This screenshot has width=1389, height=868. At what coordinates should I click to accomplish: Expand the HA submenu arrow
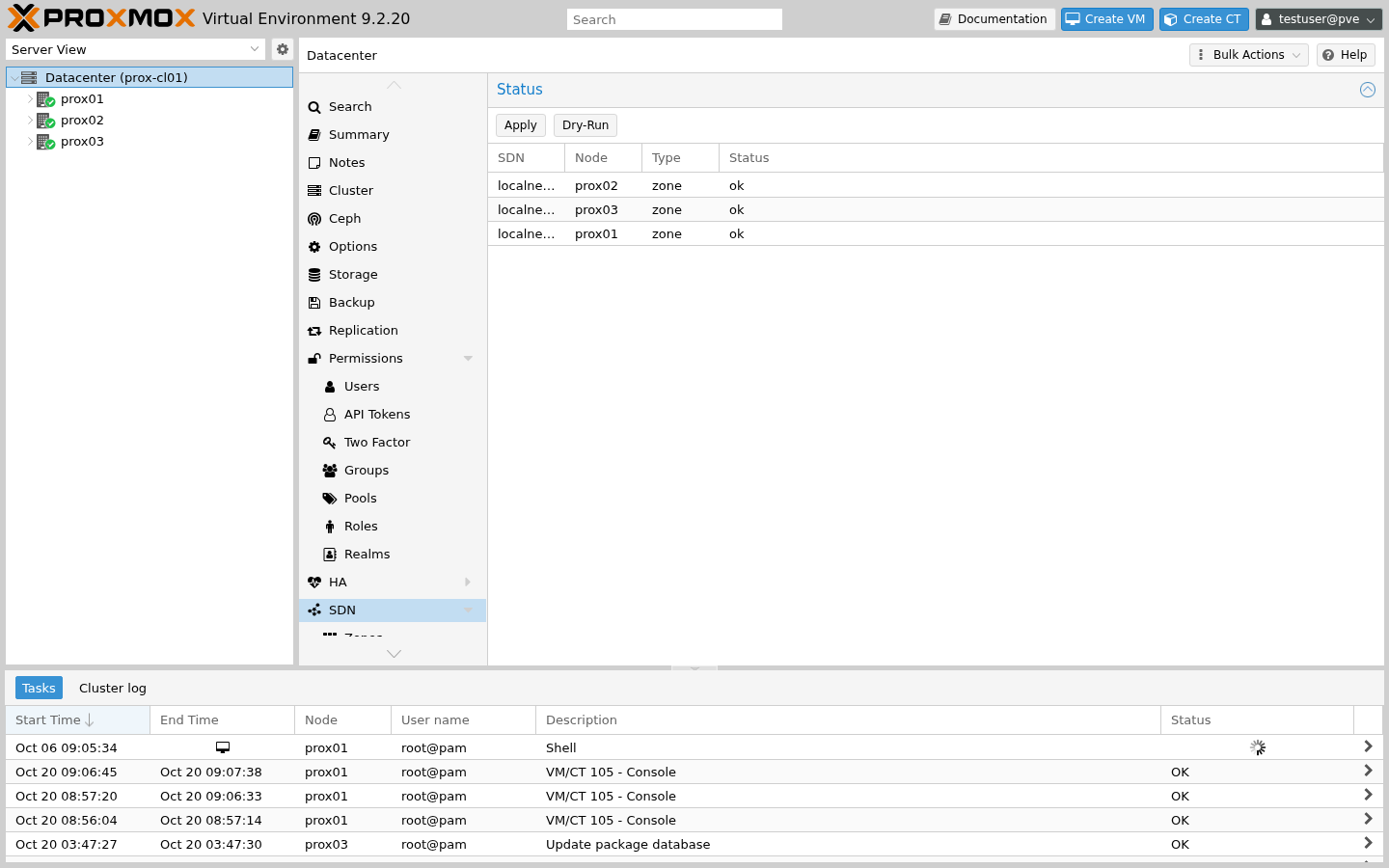468,583
